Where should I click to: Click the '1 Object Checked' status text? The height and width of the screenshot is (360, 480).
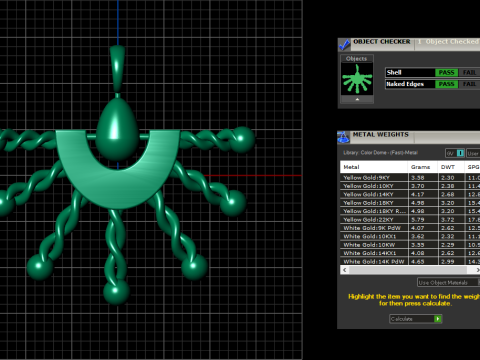click(x=448, y=42)
